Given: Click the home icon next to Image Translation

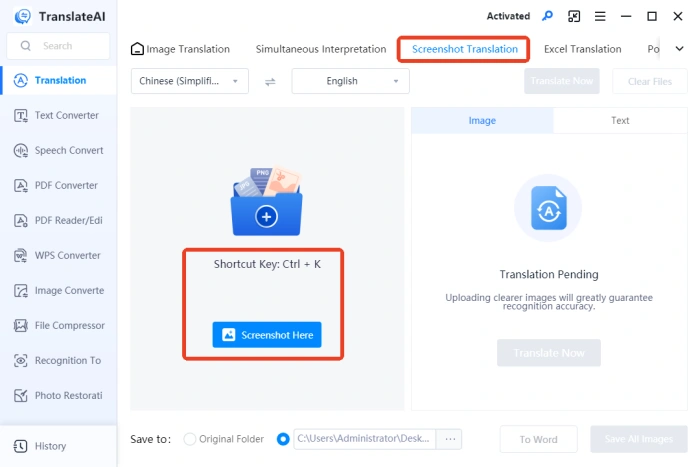Looking at the screenshot, I should pos(137,49).
